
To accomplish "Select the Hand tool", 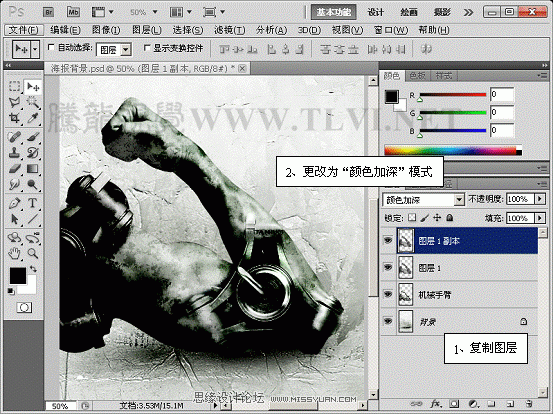I will tap(14, 253).
